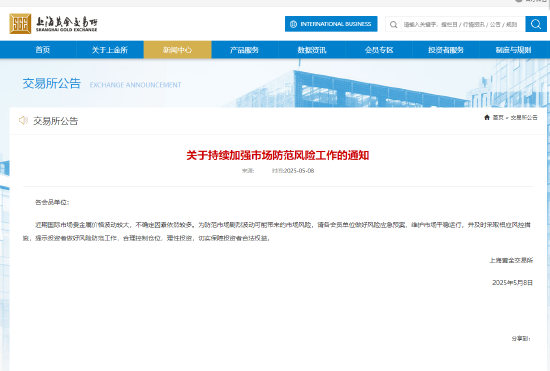Click the red announcement title text
This screenshot has height=371, width=550.
(277, 155)
